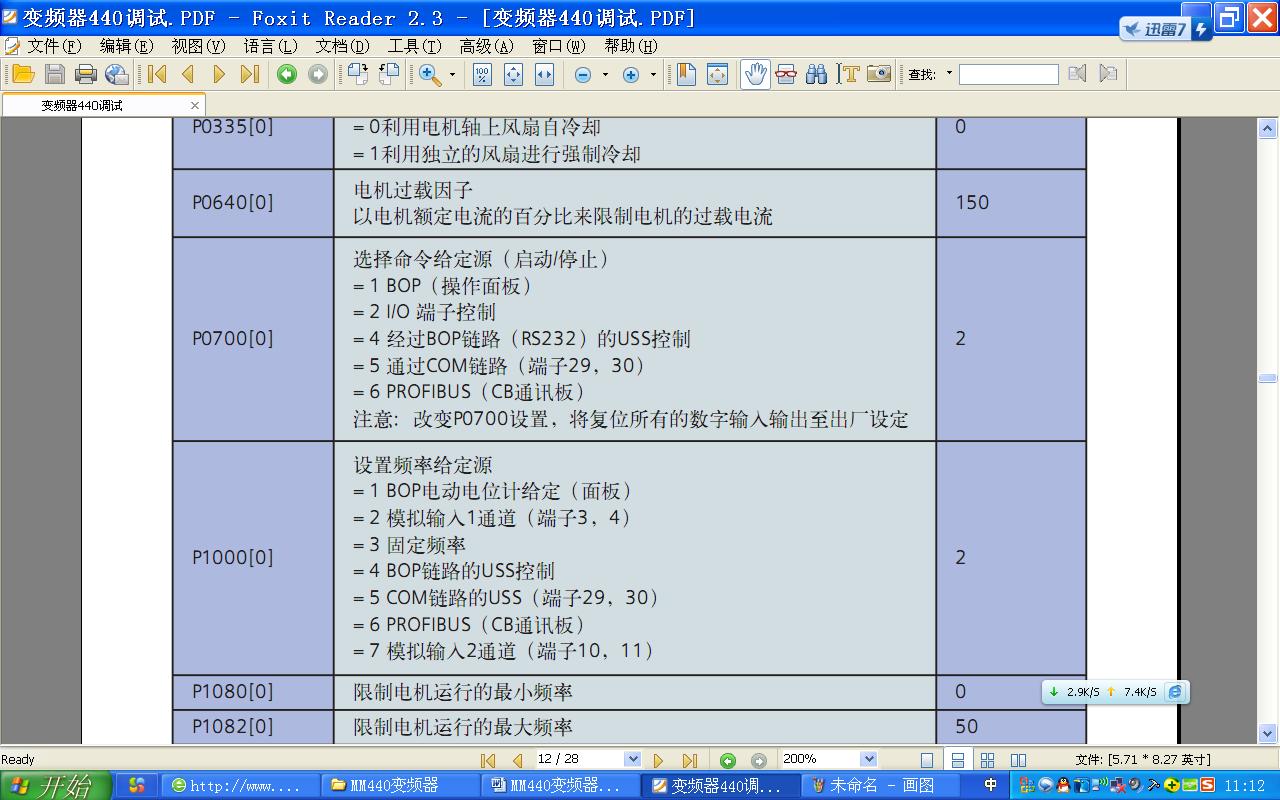This screenshot has height=800, width=1280.
Task: Open zoom in dropdown arrow
Action: click(x=653, y=75)
